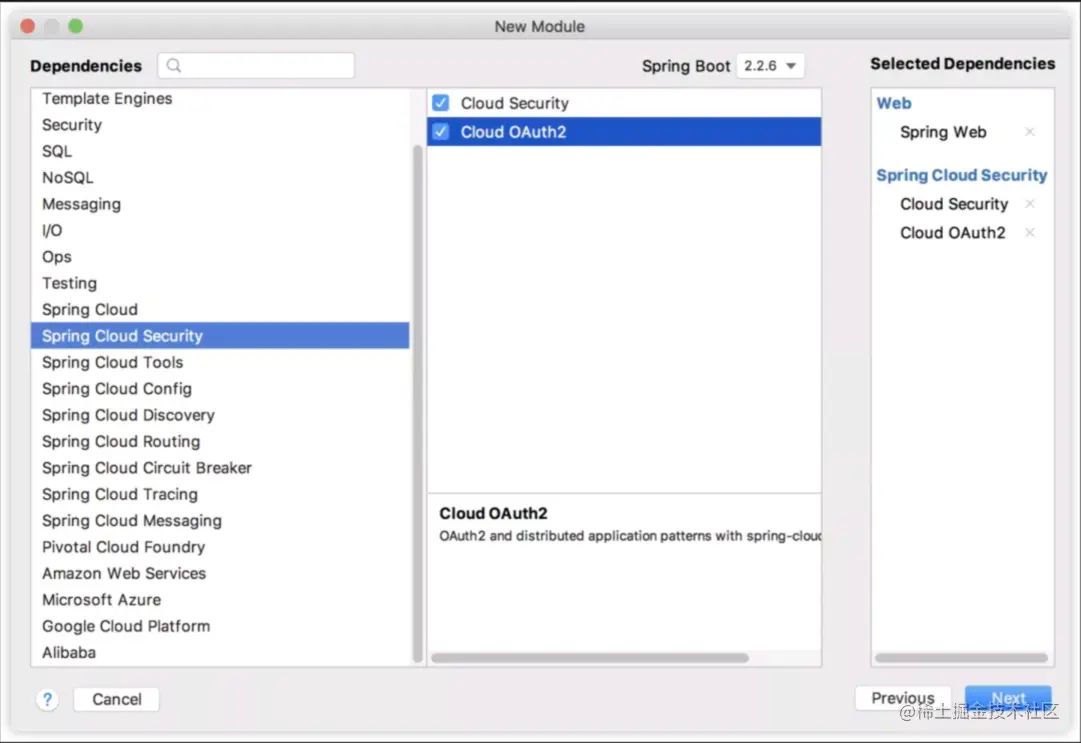Select the Messaging category
Viewport: 1081px width, 743px height.
point(220,204)
